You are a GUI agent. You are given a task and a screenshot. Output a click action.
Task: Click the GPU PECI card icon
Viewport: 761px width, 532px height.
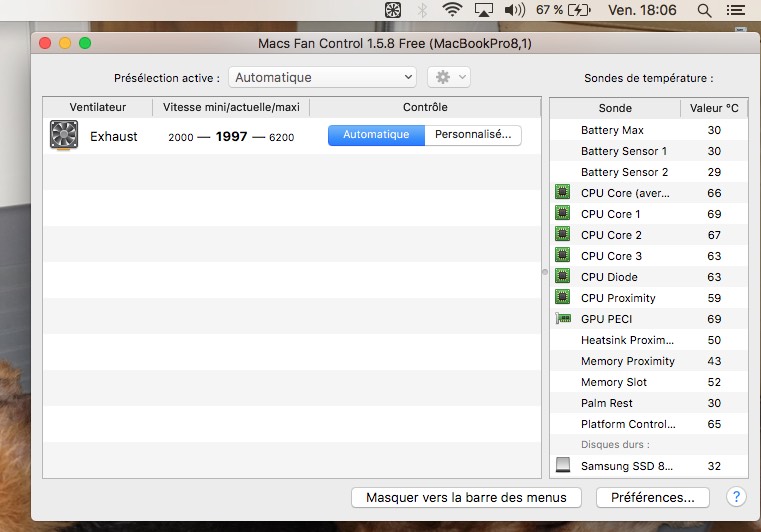(x=563, y=318)
